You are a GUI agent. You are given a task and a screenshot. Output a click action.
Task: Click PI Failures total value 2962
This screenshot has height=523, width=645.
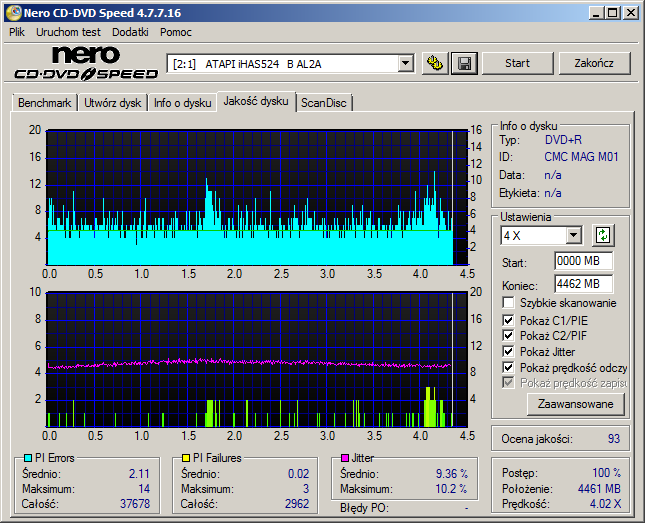[x=297, y=504]
